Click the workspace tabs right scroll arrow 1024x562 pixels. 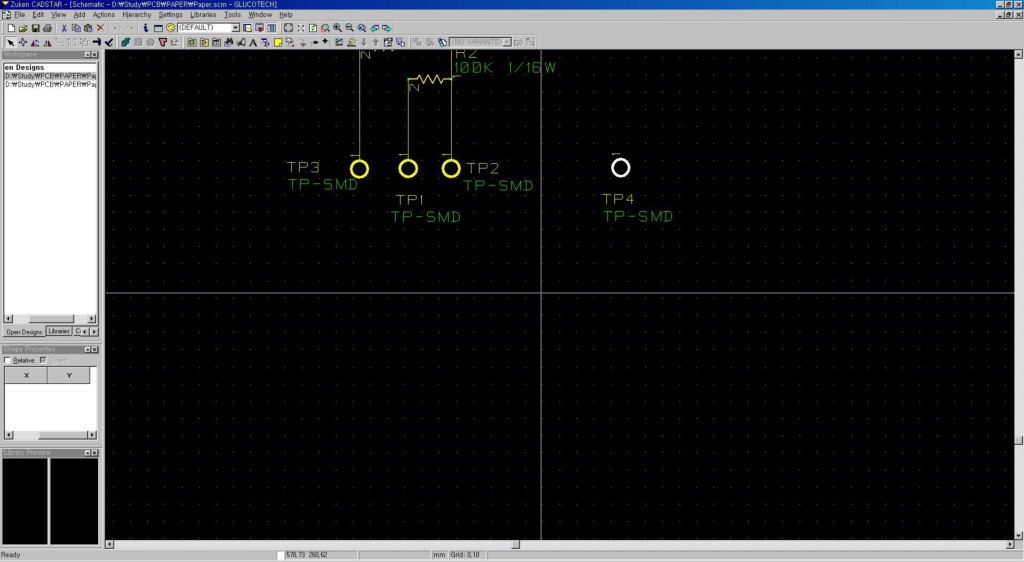(x=94, y=332)
